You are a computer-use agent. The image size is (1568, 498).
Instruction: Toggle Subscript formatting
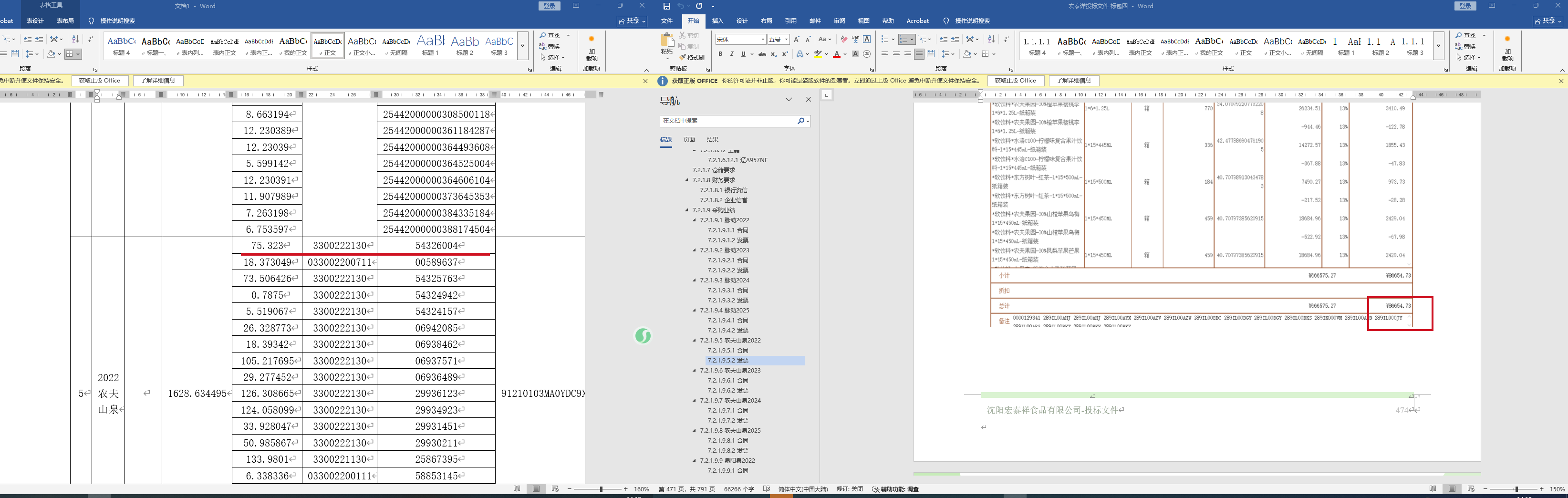coord(774,54)
